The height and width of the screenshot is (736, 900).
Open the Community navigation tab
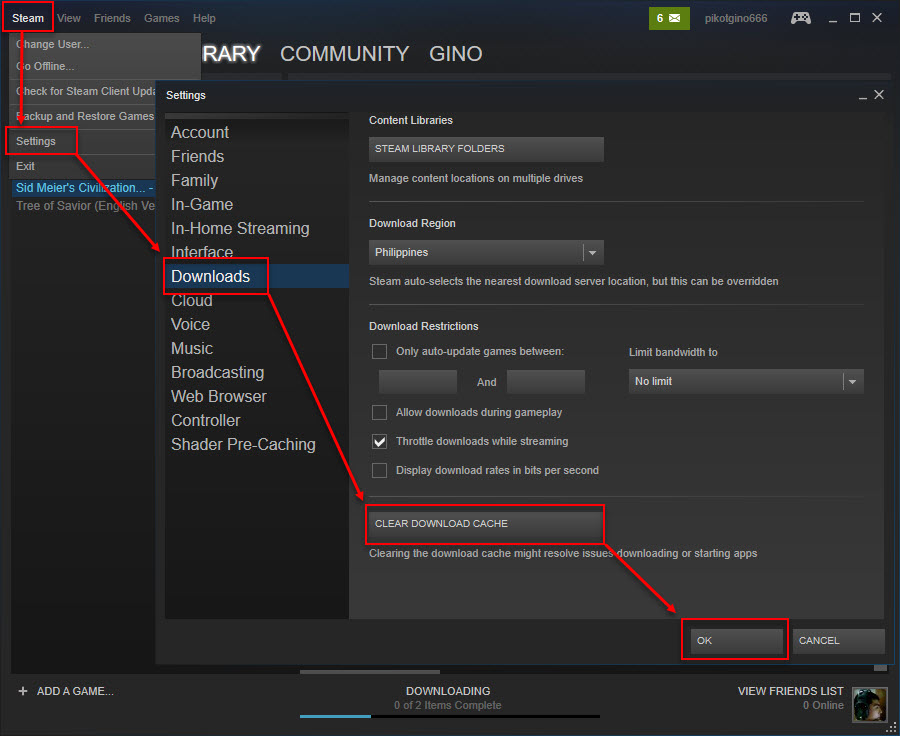(344, 54)
